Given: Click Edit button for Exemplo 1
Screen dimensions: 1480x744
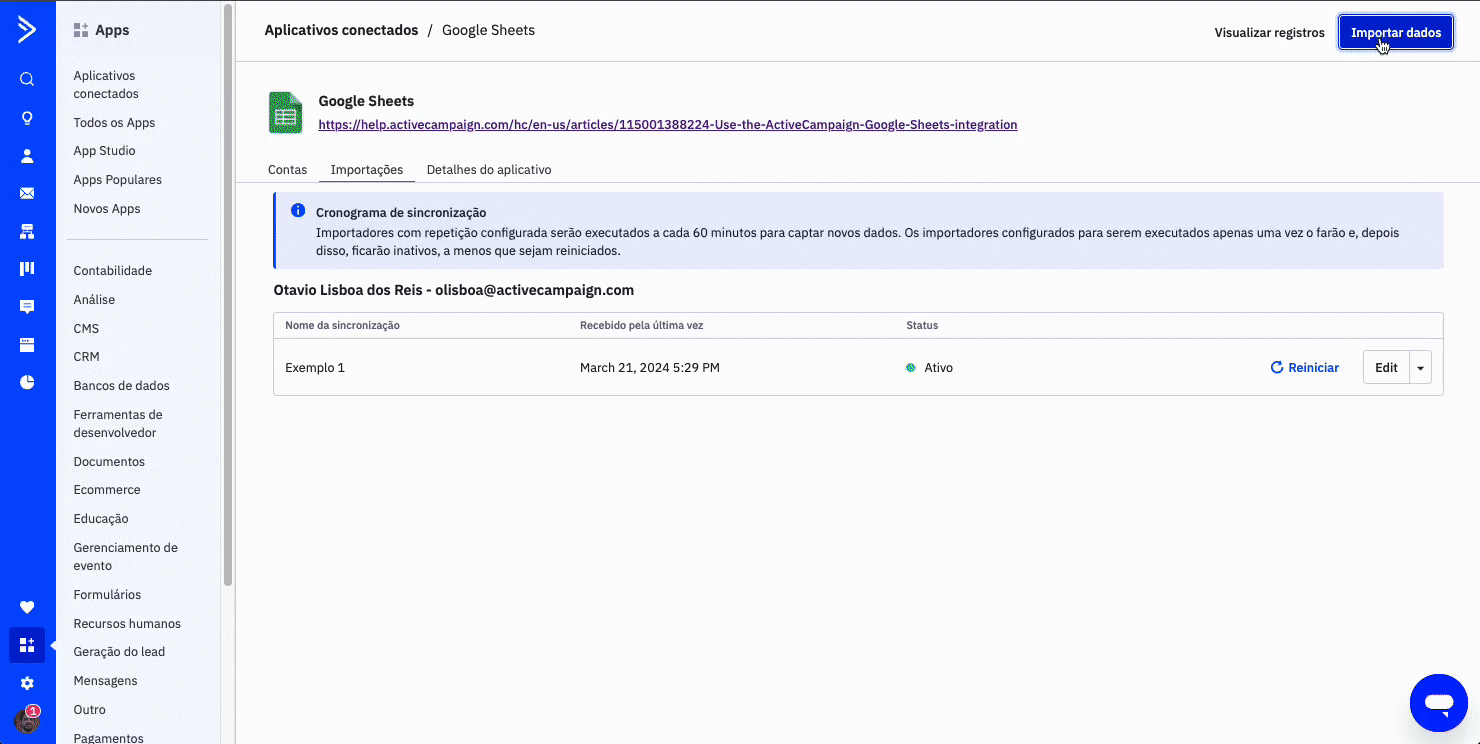Looking at the screenshot, I should click(x=1386, y=368).
